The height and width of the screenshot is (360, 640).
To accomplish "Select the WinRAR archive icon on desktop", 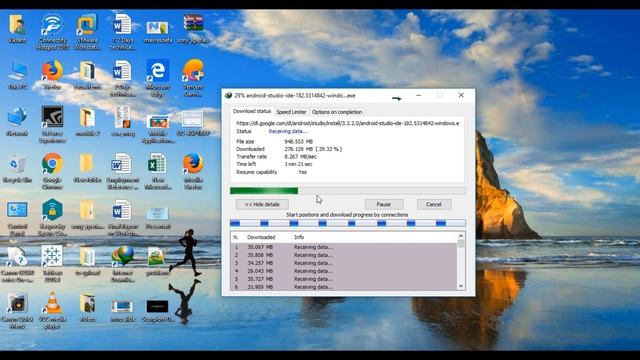I will [x=193, y=29].
